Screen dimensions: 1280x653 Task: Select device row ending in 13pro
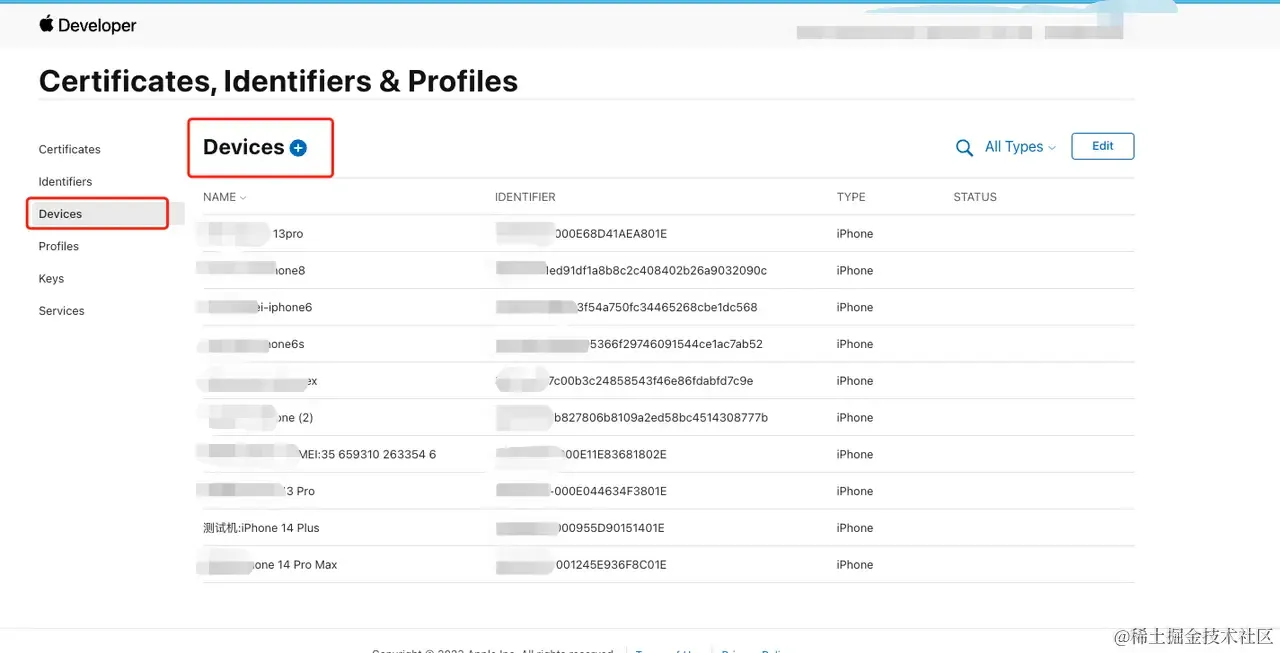pyautogui.click(x=668, y=234)
